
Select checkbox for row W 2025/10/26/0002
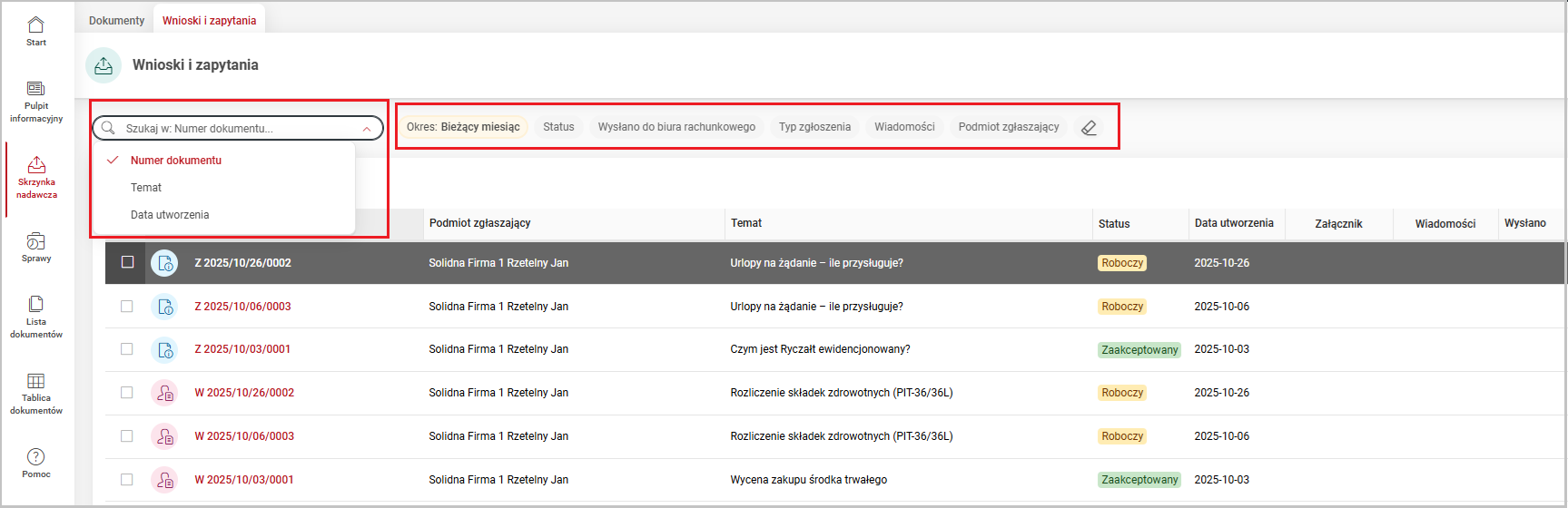point(127,393)
